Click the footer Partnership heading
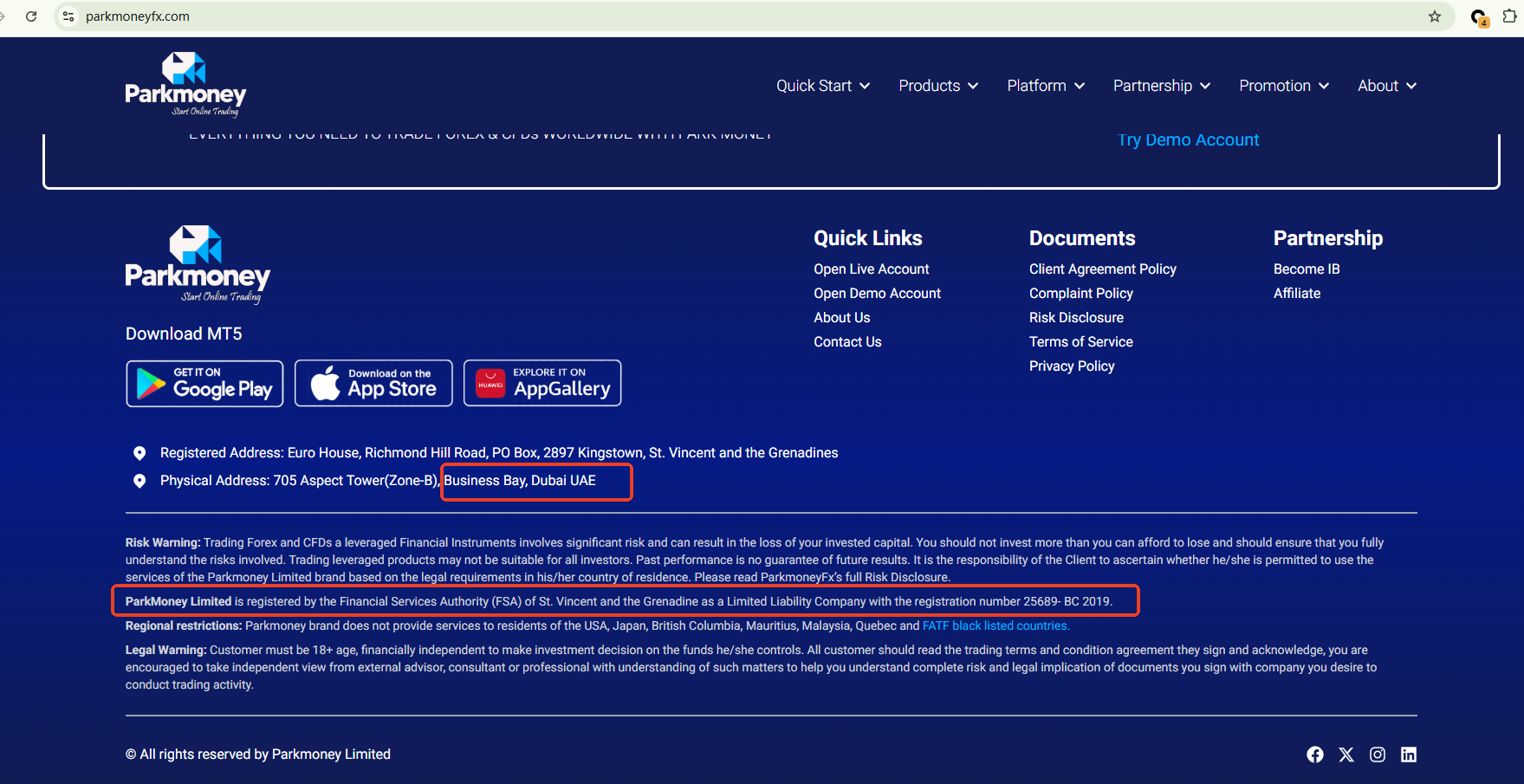1524x784 pixels. (x=1328, y=238)
